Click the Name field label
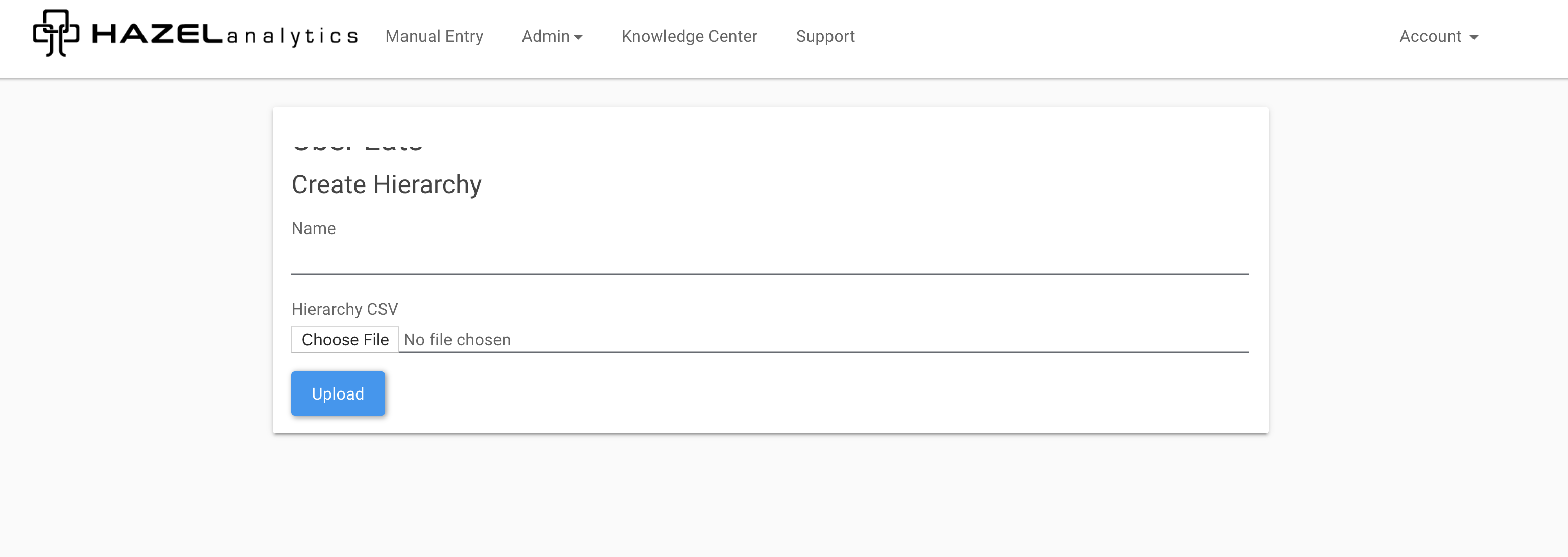This screenshot has height=557, width=1568. point(314,228)
